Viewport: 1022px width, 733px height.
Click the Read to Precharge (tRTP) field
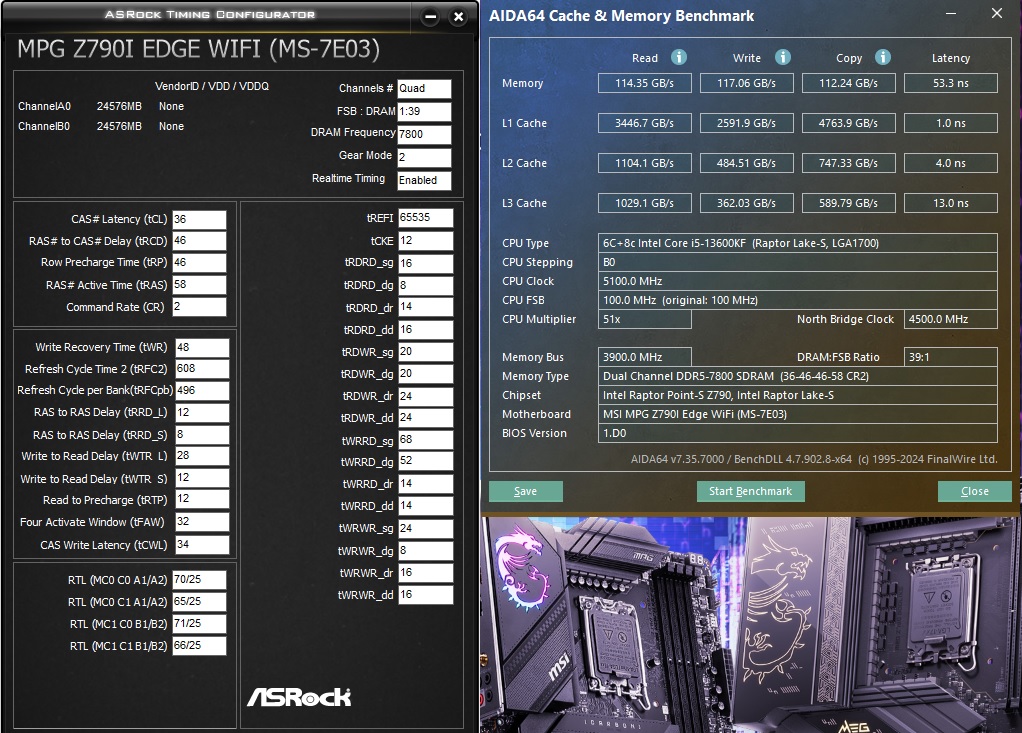coord(202,500)
